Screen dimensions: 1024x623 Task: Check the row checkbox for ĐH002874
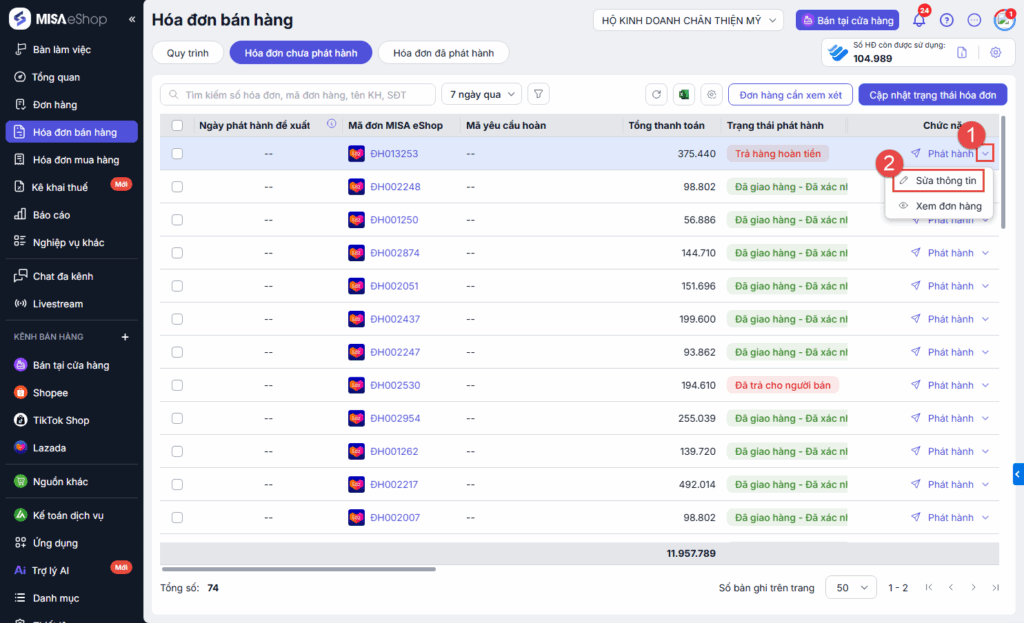coord(177,253)
